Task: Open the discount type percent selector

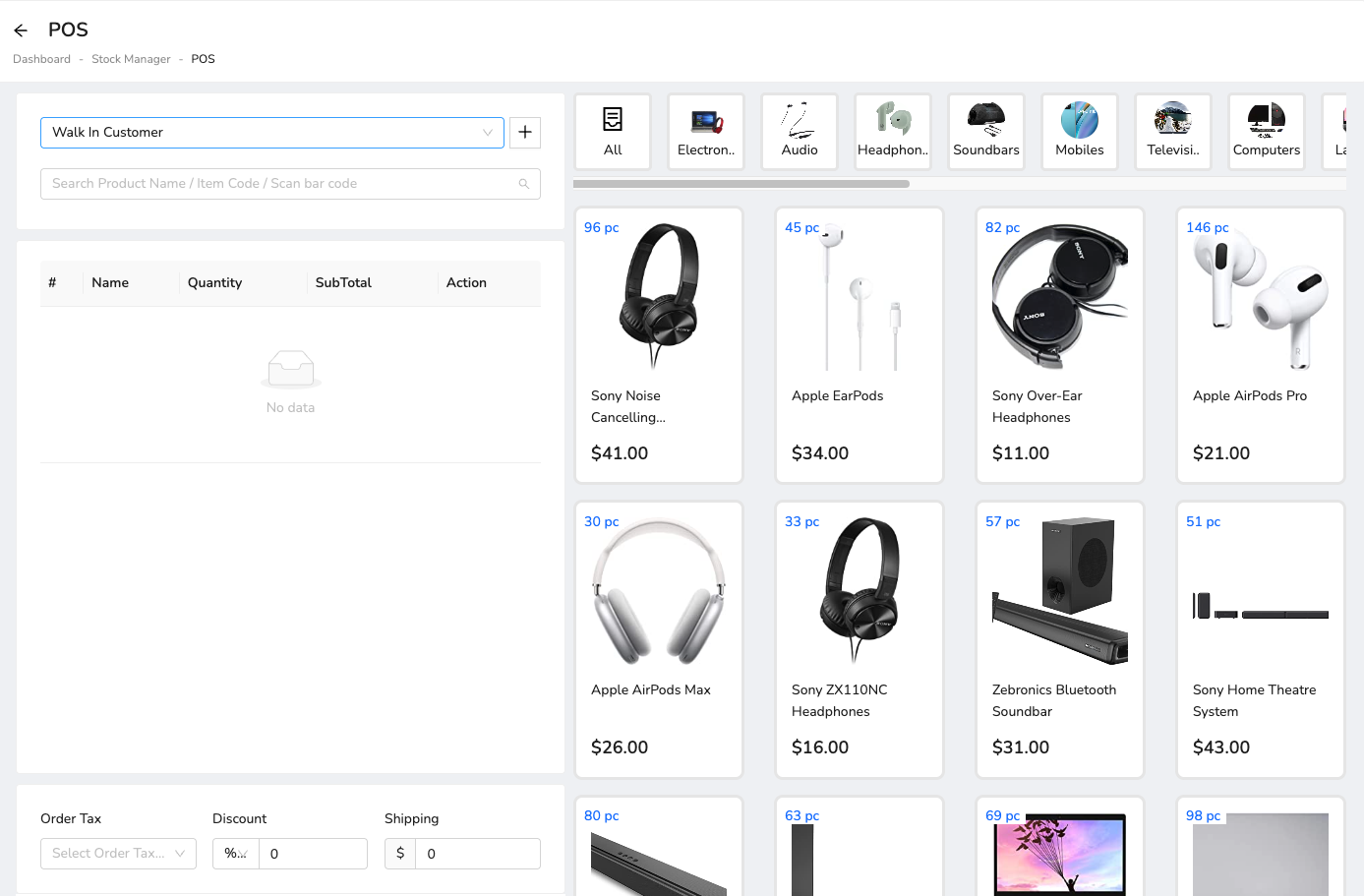Action: click(236, 854)
